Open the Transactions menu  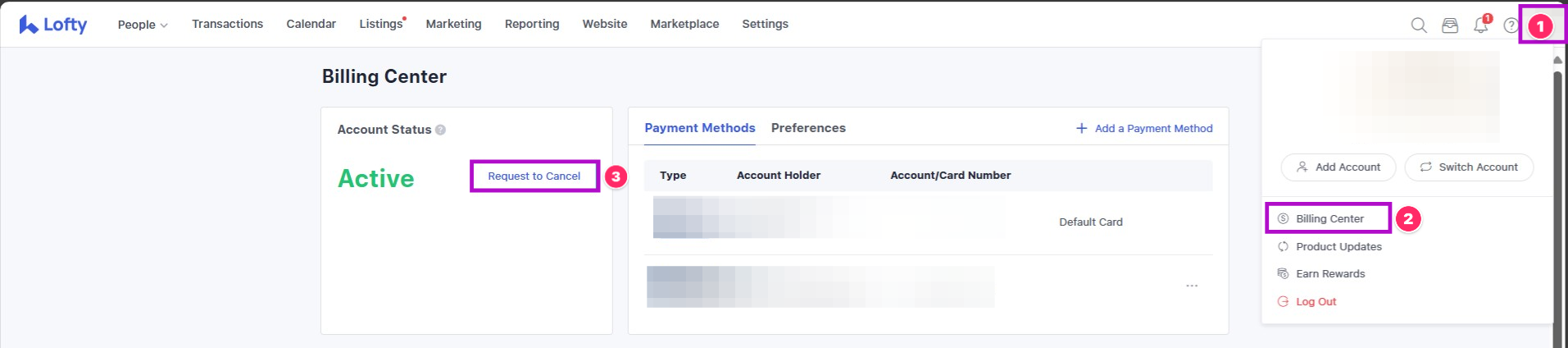(227, 24)
